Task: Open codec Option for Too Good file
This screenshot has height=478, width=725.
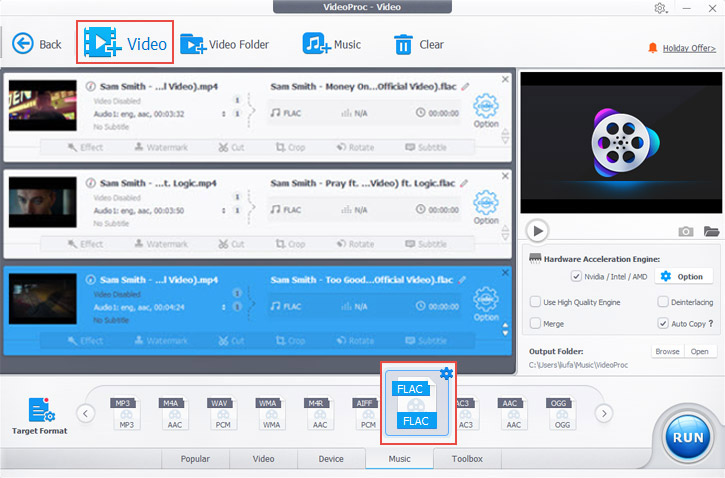Action: point(486,304)
